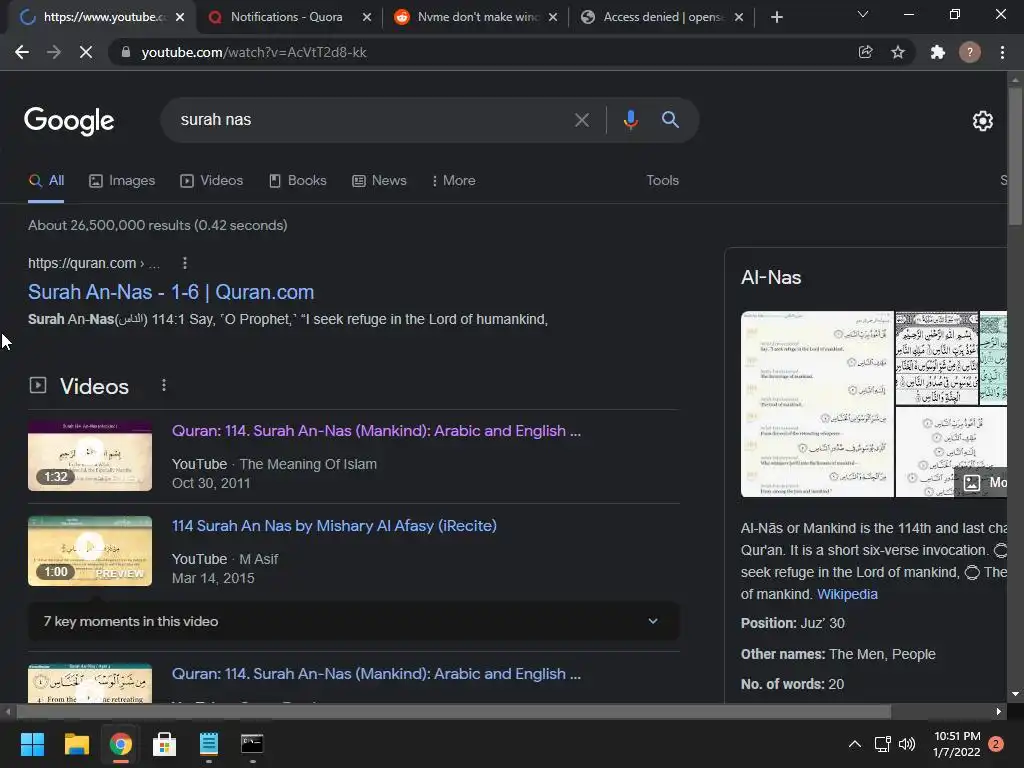Open the third Surah An-Nas video link
The image size is (1024, 768).
point(376,674)
